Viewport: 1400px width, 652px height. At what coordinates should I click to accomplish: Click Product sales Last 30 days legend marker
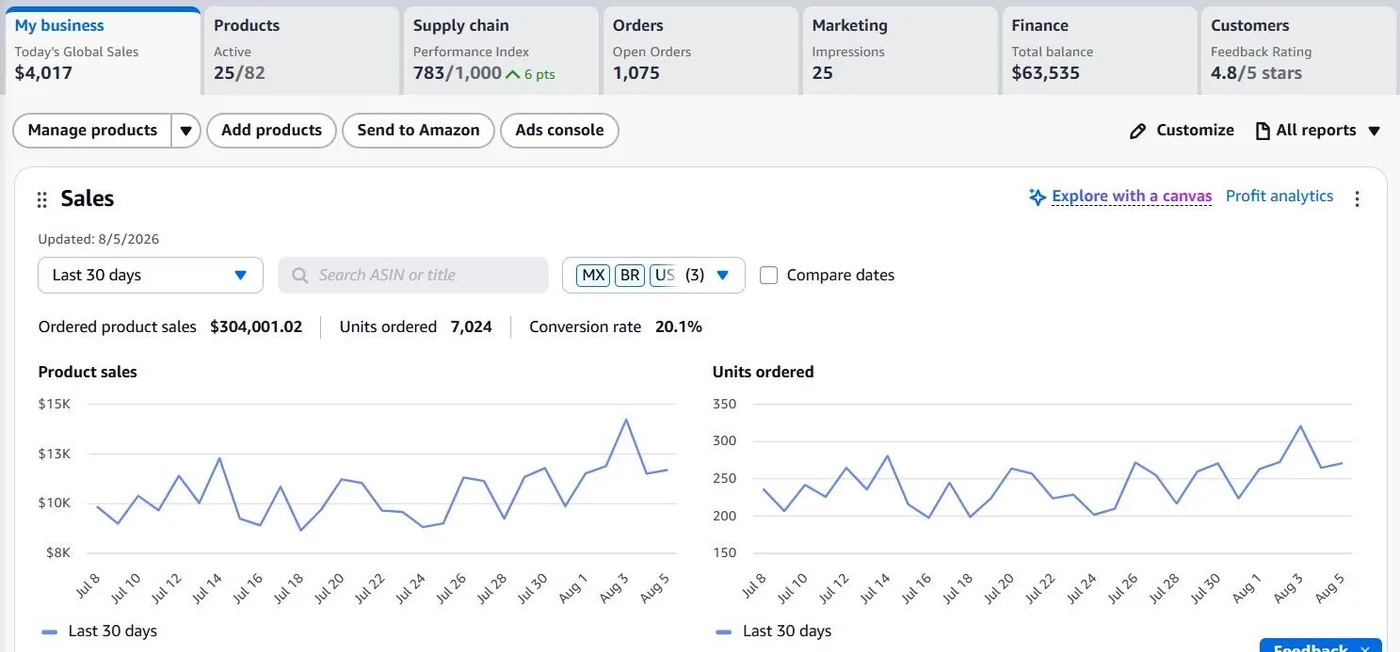pos(50,632)
